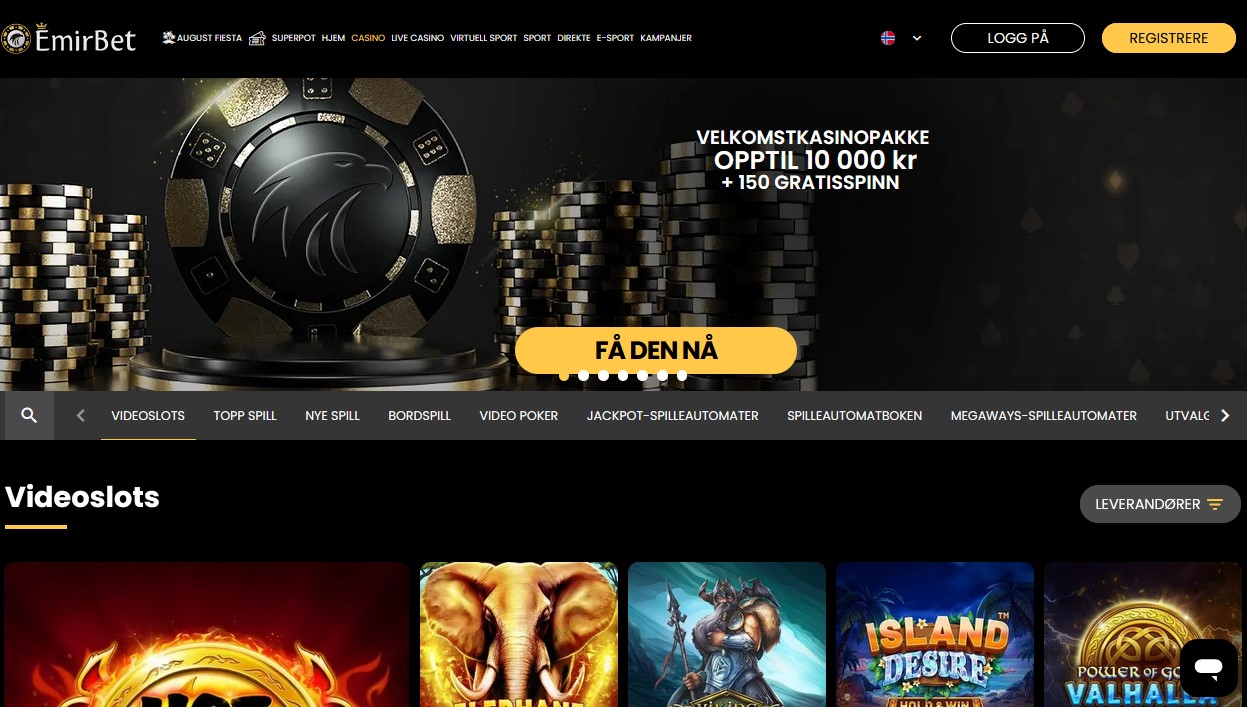The image size is (1247, 707).
Task: Switch to the Bordspill category tab
Action: pos(420,415)
